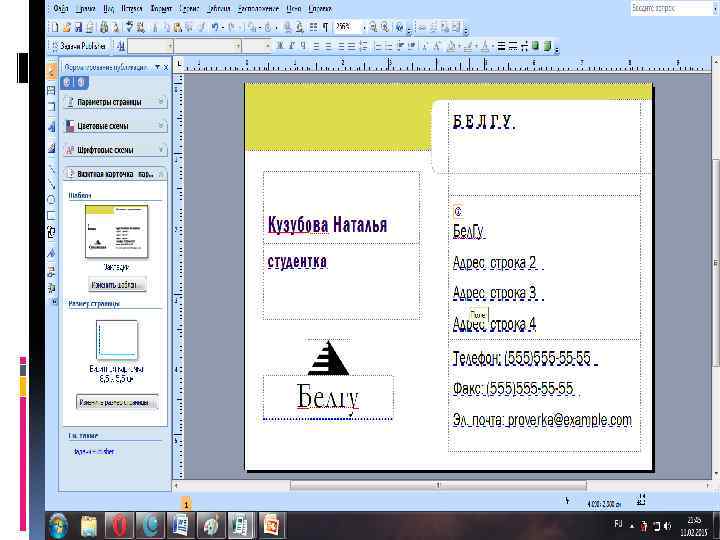
Task: Click the Open file icon
Action: click(x=67, y=28)
